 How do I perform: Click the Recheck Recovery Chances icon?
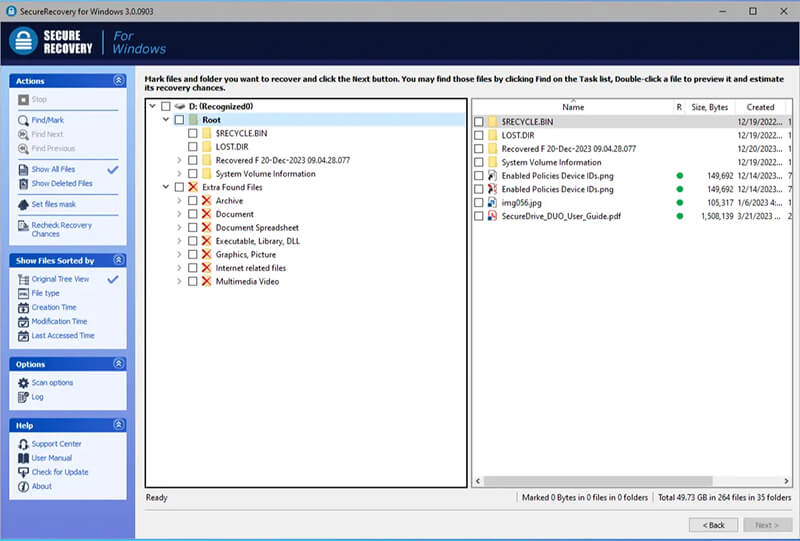pyautogui.click(x=23, y=226)
